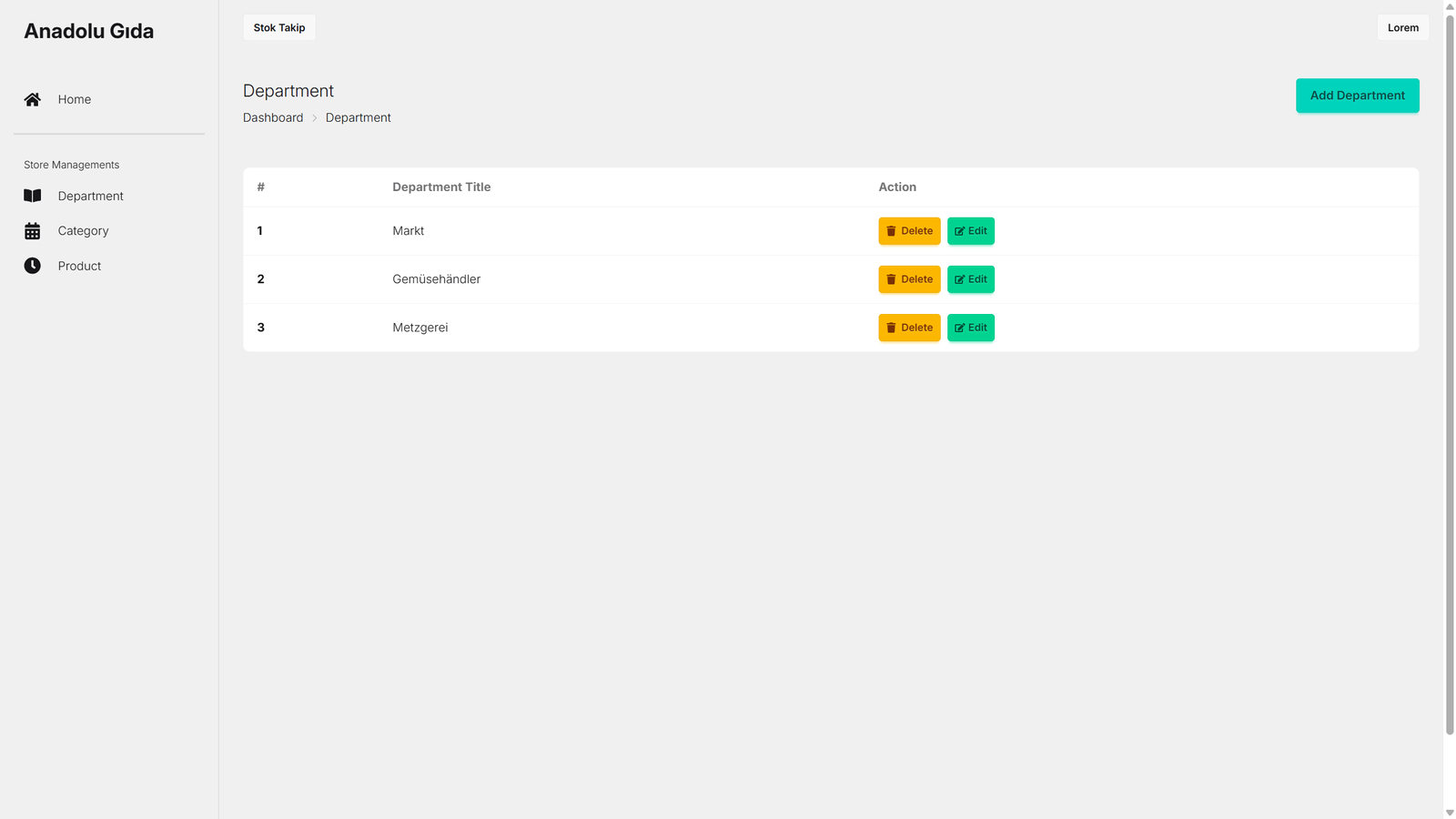Delete the Metzgerei department
The image size is (1456, 819).
(x=909, y=328)
